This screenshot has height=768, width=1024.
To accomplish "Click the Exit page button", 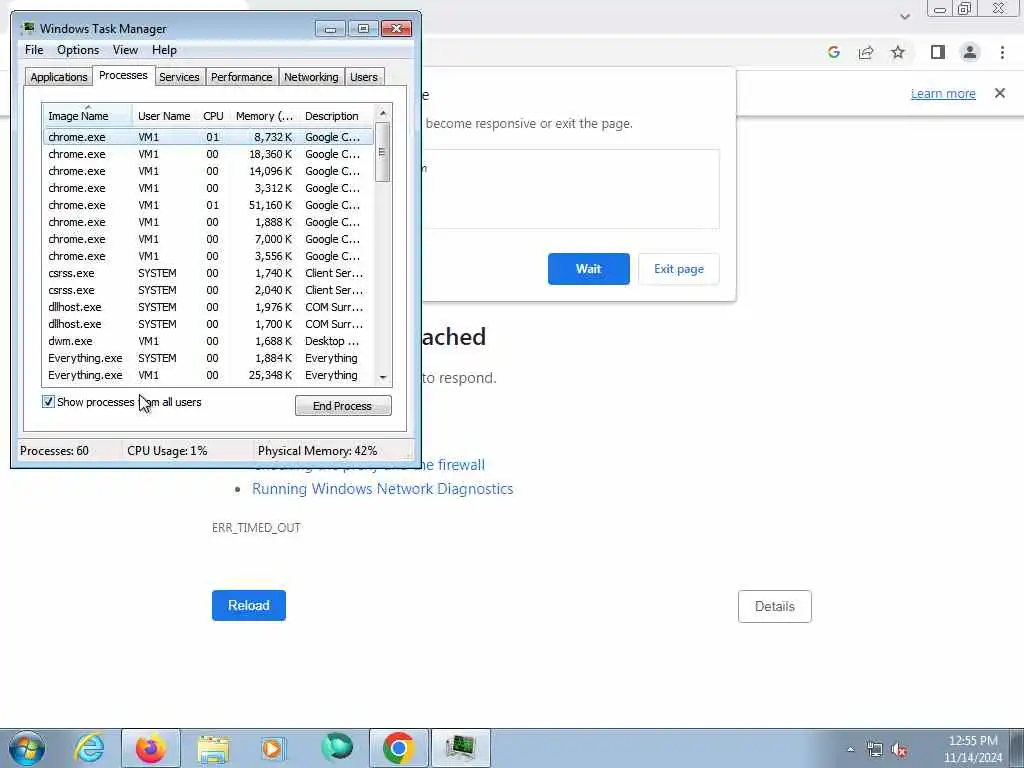I will pos(679,268).
